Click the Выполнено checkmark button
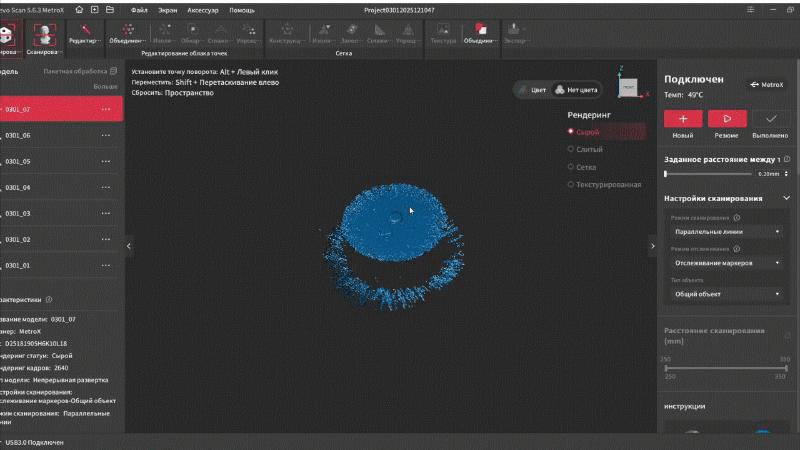This screenshot has height=450, width=800. [x=771, y=118]
